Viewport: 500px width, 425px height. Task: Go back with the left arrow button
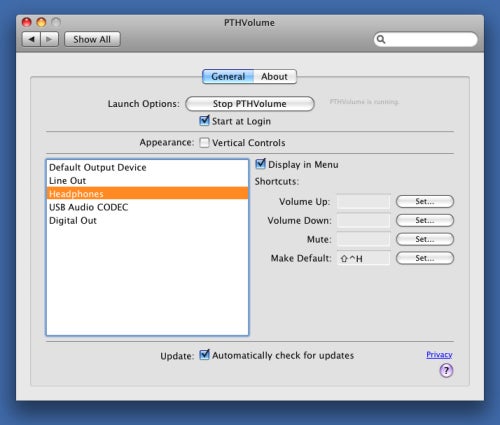[x=31, y=39]
